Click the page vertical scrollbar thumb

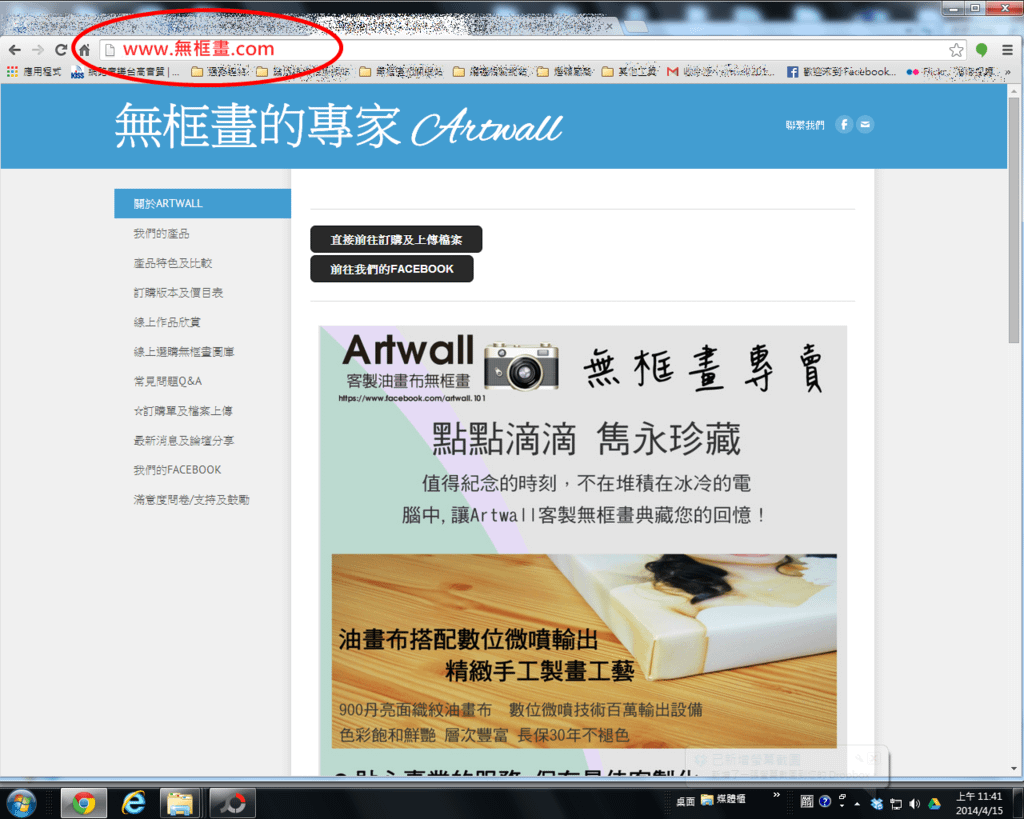click(1014, 222)
